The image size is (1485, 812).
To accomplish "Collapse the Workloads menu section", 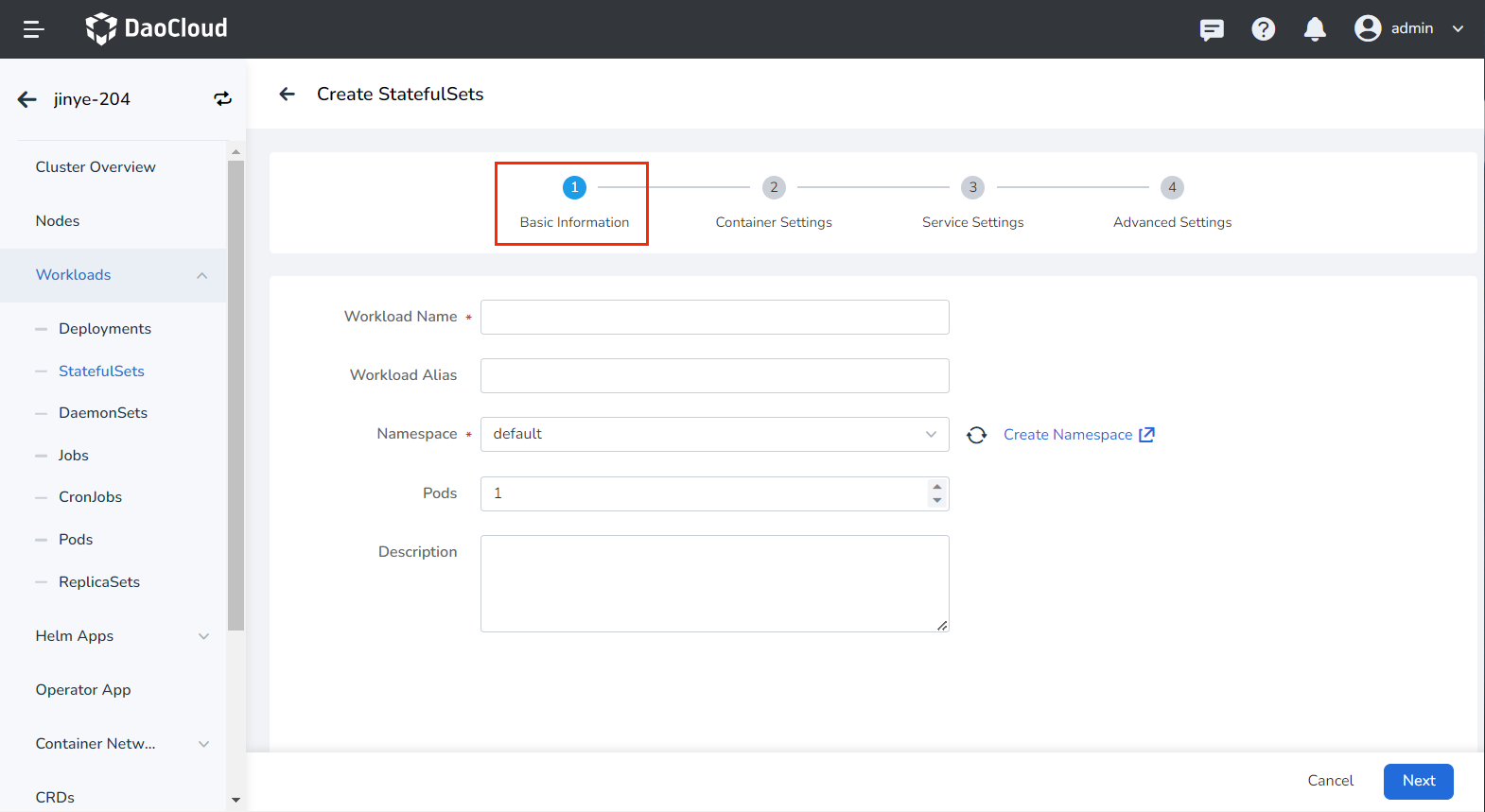I will tap(201, 275).
